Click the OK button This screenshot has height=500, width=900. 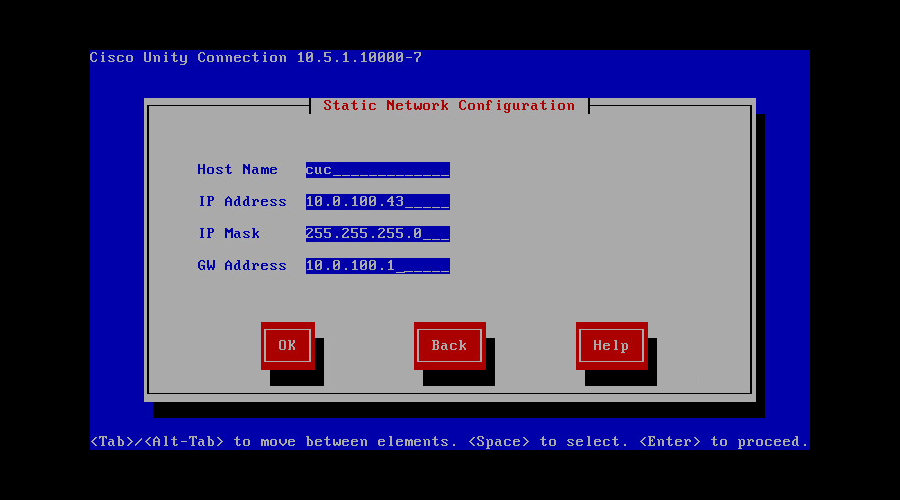288,346
